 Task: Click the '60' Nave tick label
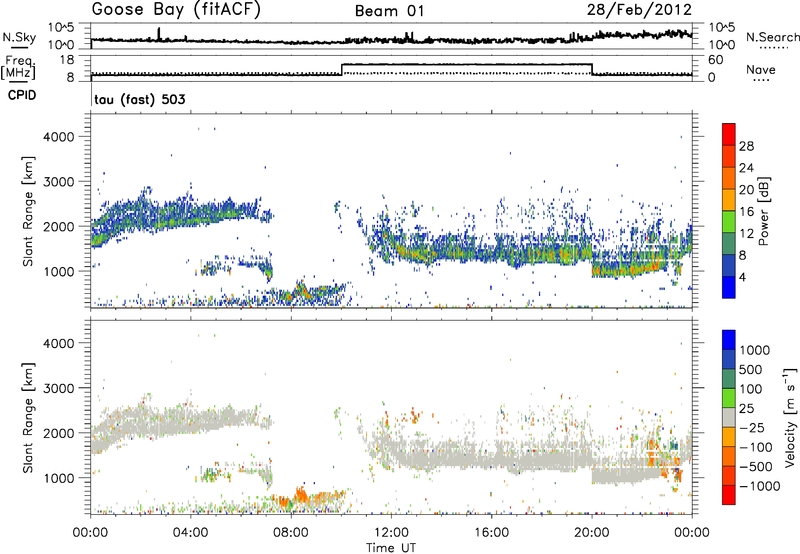click(715, 60)
